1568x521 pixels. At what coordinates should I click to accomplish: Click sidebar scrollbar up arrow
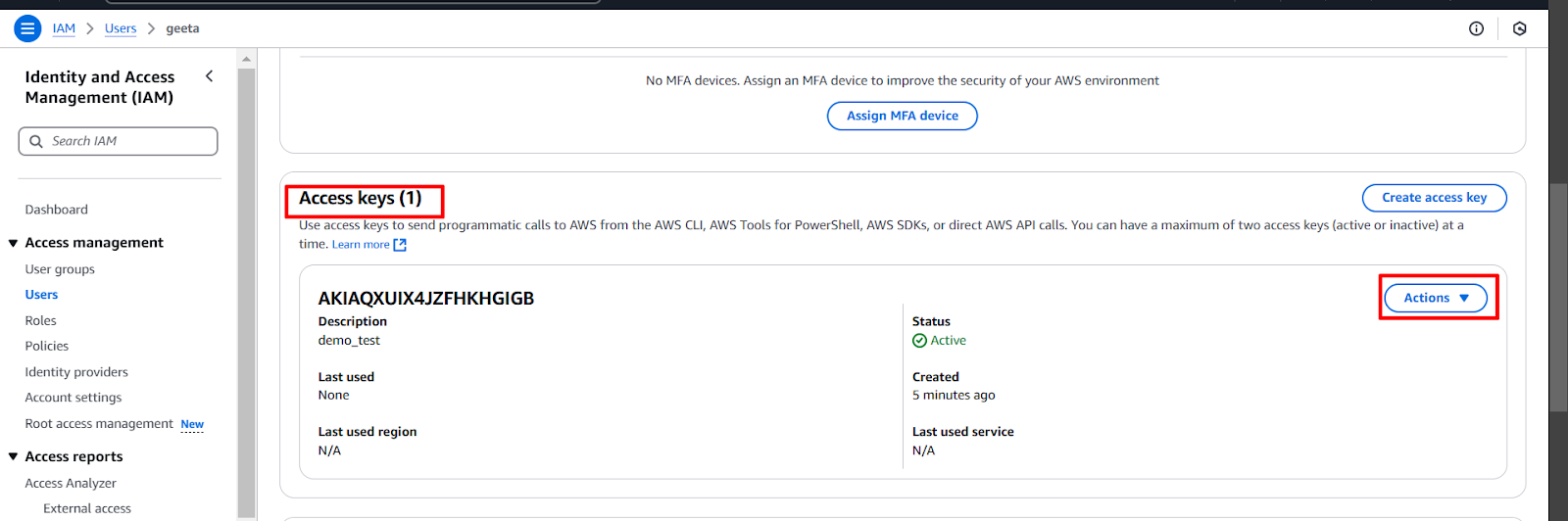tap(246, 60)
